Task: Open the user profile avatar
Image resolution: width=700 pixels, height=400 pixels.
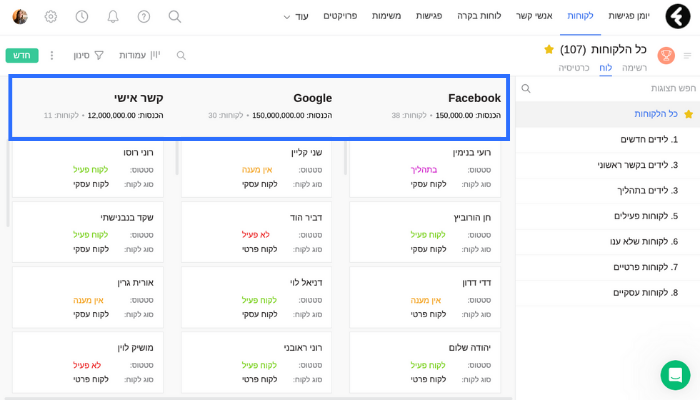Action: click(x=20, y=17)
